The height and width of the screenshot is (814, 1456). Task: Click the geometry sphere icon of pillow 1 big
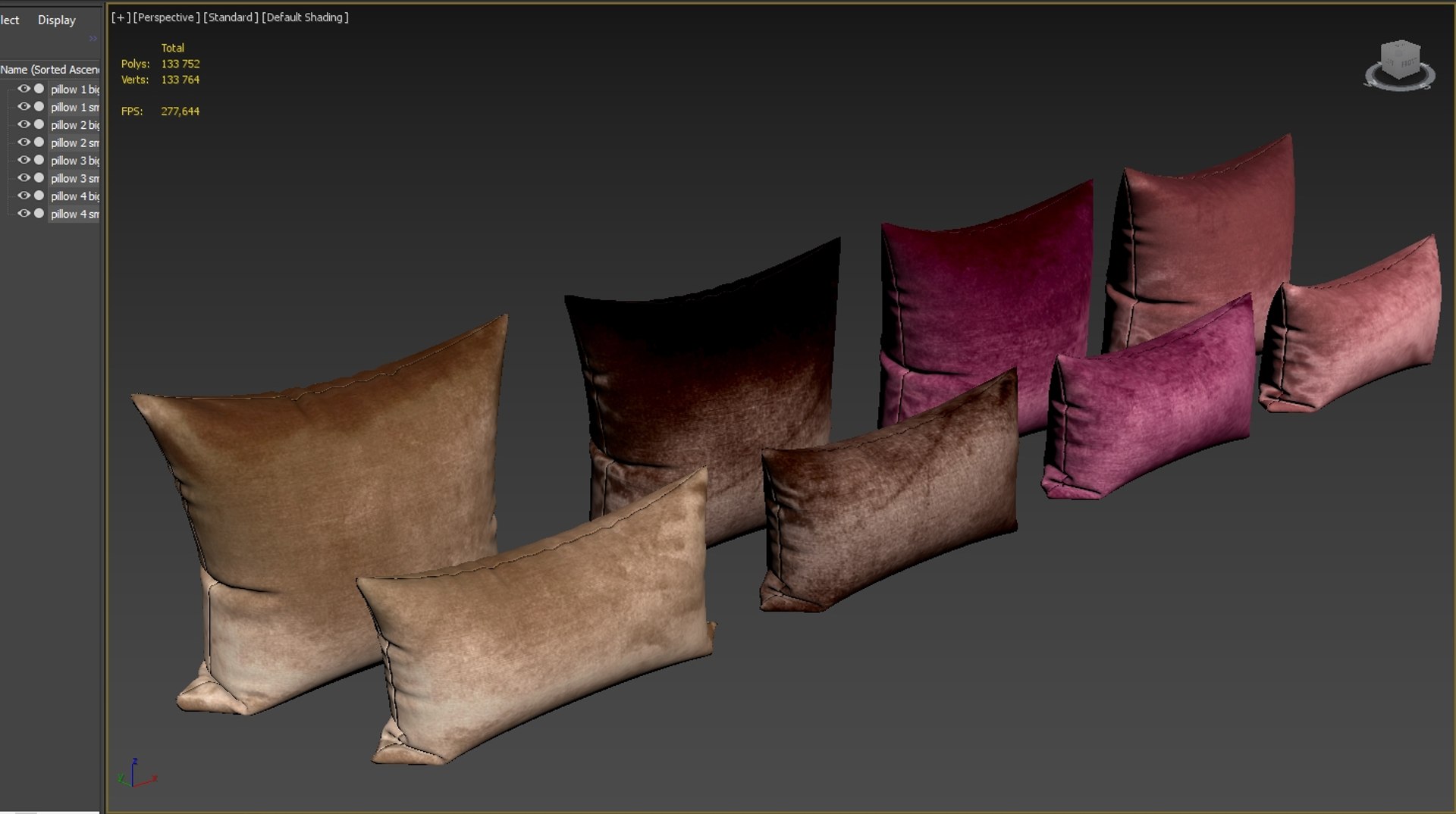[x=39, y=89]
